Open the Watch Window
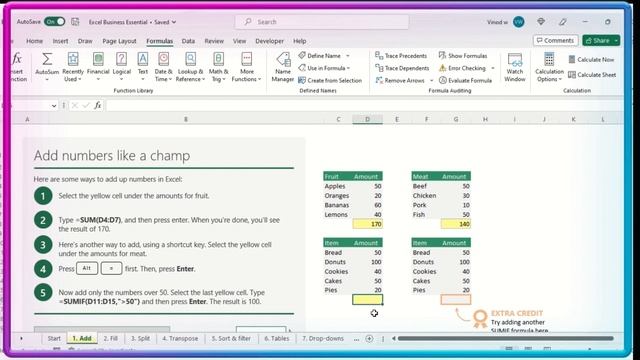The height and width of the screenshot is (360, 640). (515, 67)
